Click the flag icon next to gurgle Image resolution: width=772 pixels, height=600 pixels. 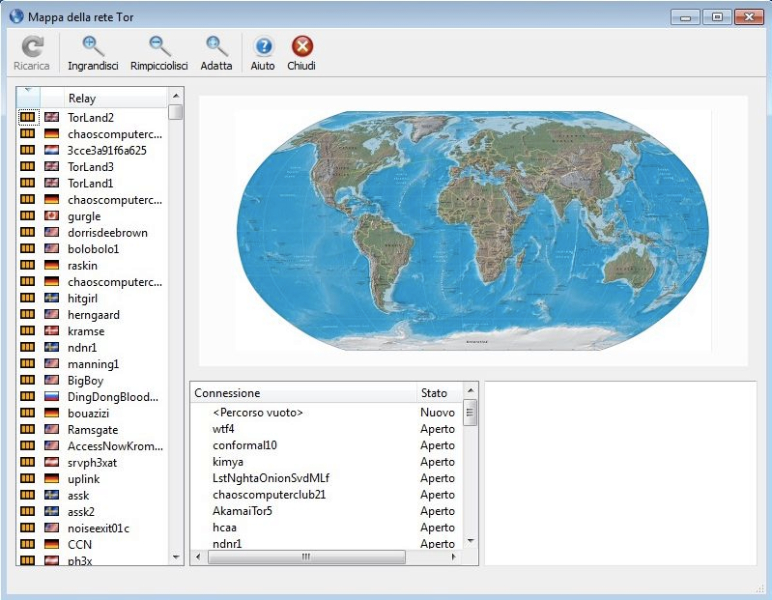(x=52, y=216)
